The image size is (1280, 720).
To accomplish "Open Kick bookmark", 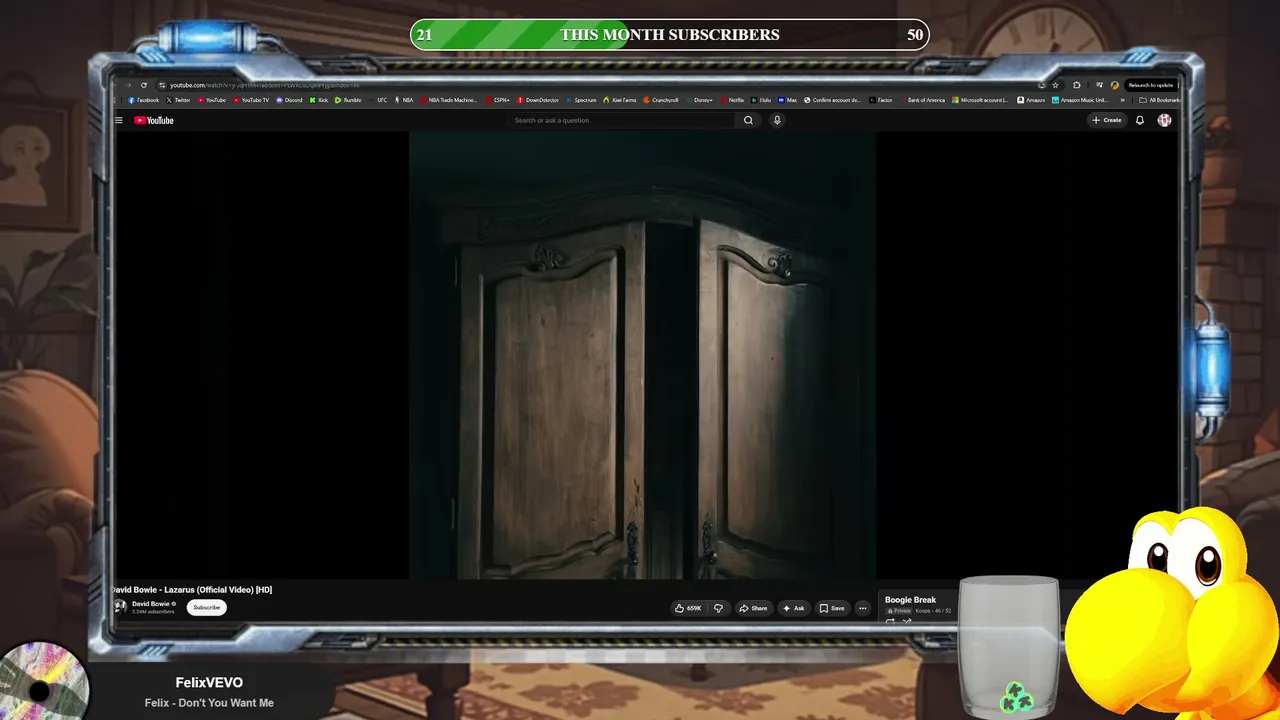I will pos(319,100).
